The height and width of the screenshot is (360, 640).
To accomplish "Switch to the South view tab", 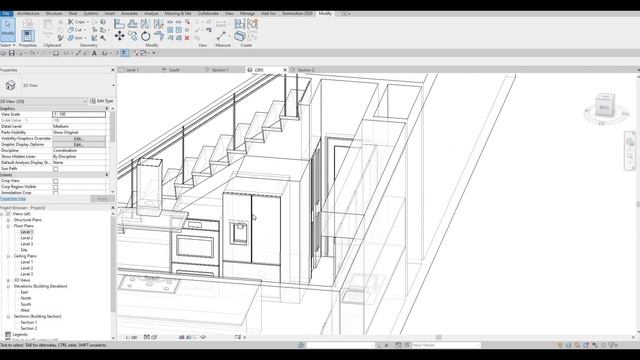I will pos(174,70).
